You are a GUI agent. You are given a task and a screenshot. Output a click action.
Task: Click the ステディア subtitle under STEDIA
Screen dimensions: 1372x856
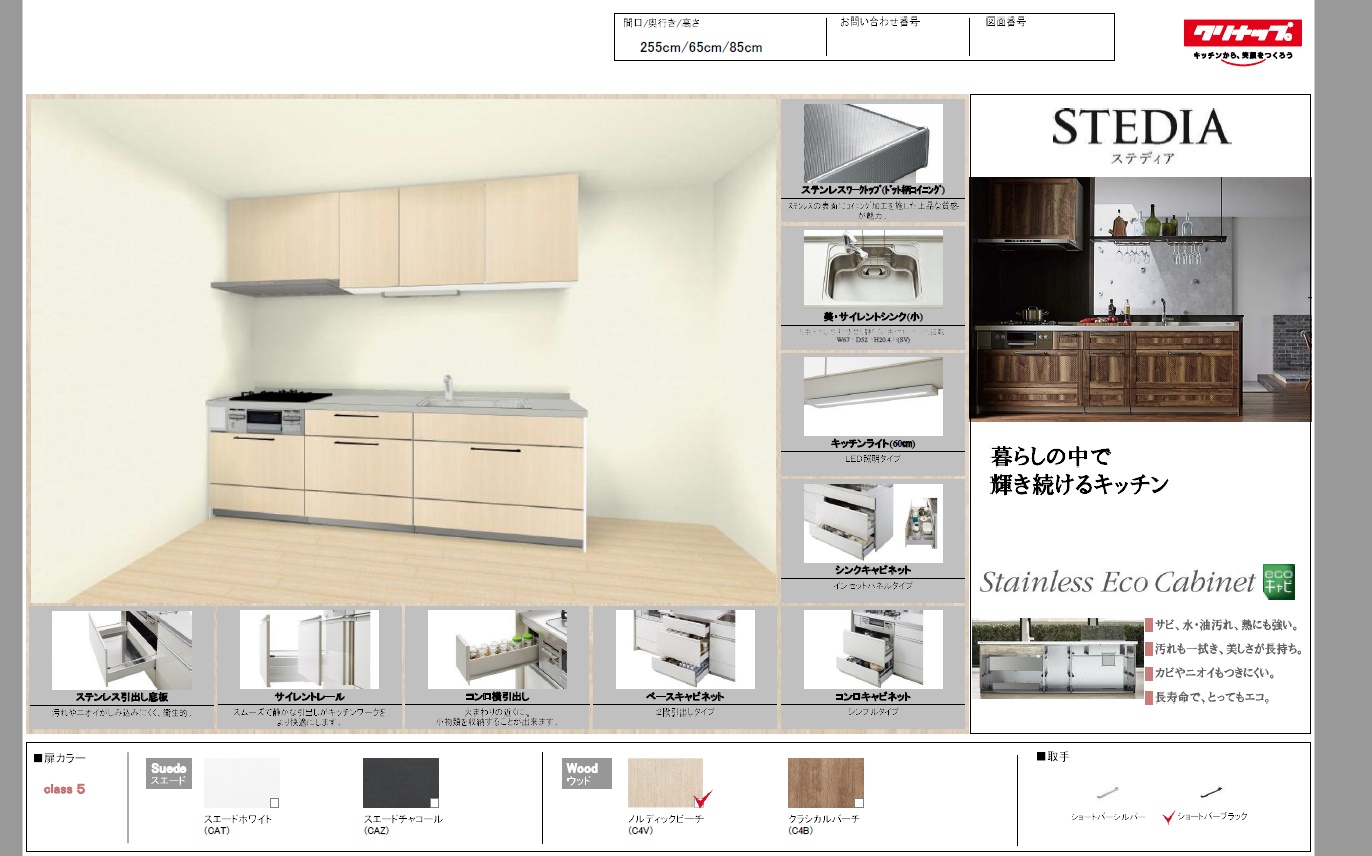coord(1142,158)
